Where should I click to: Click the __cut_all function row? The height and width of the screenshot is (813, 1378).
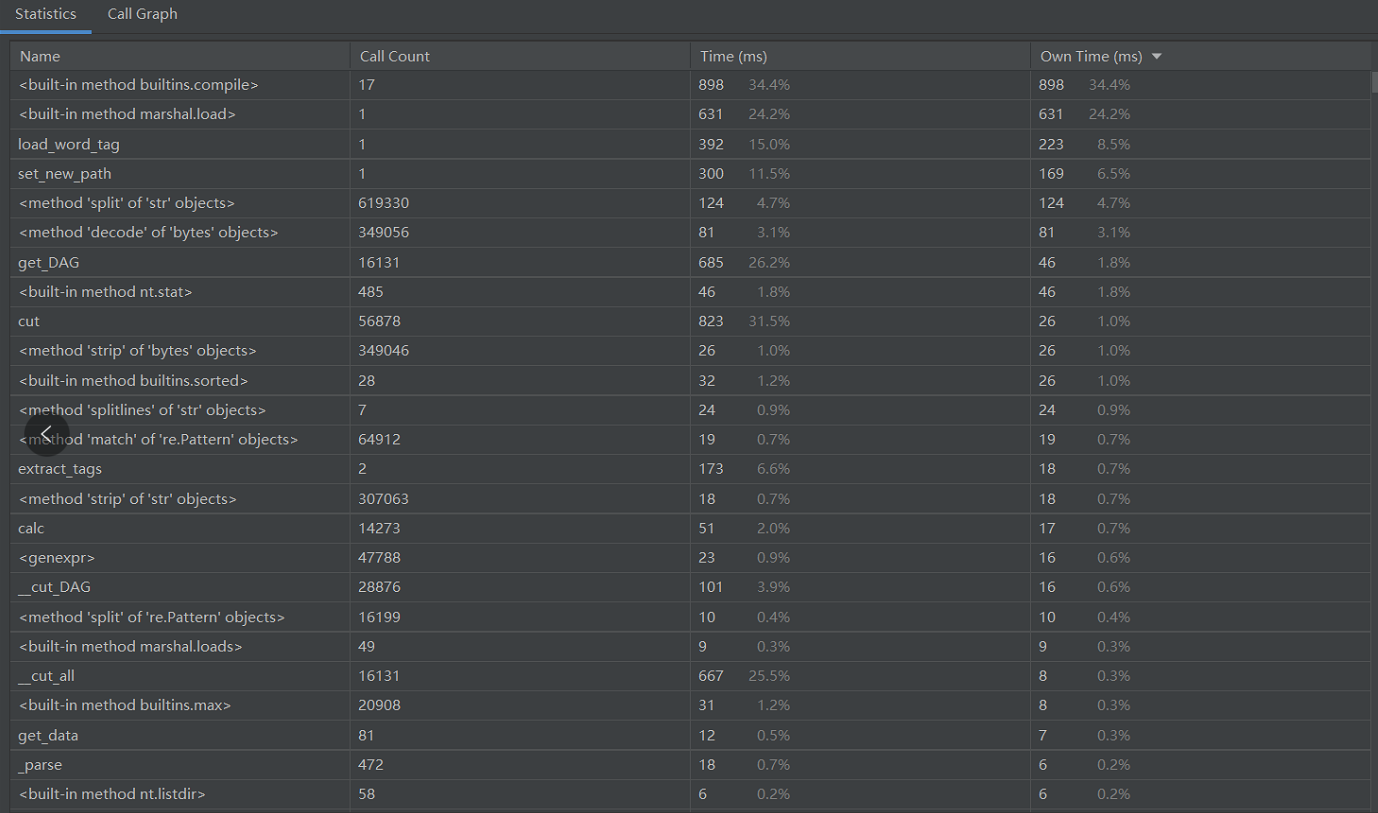click(x=46, y=676)
